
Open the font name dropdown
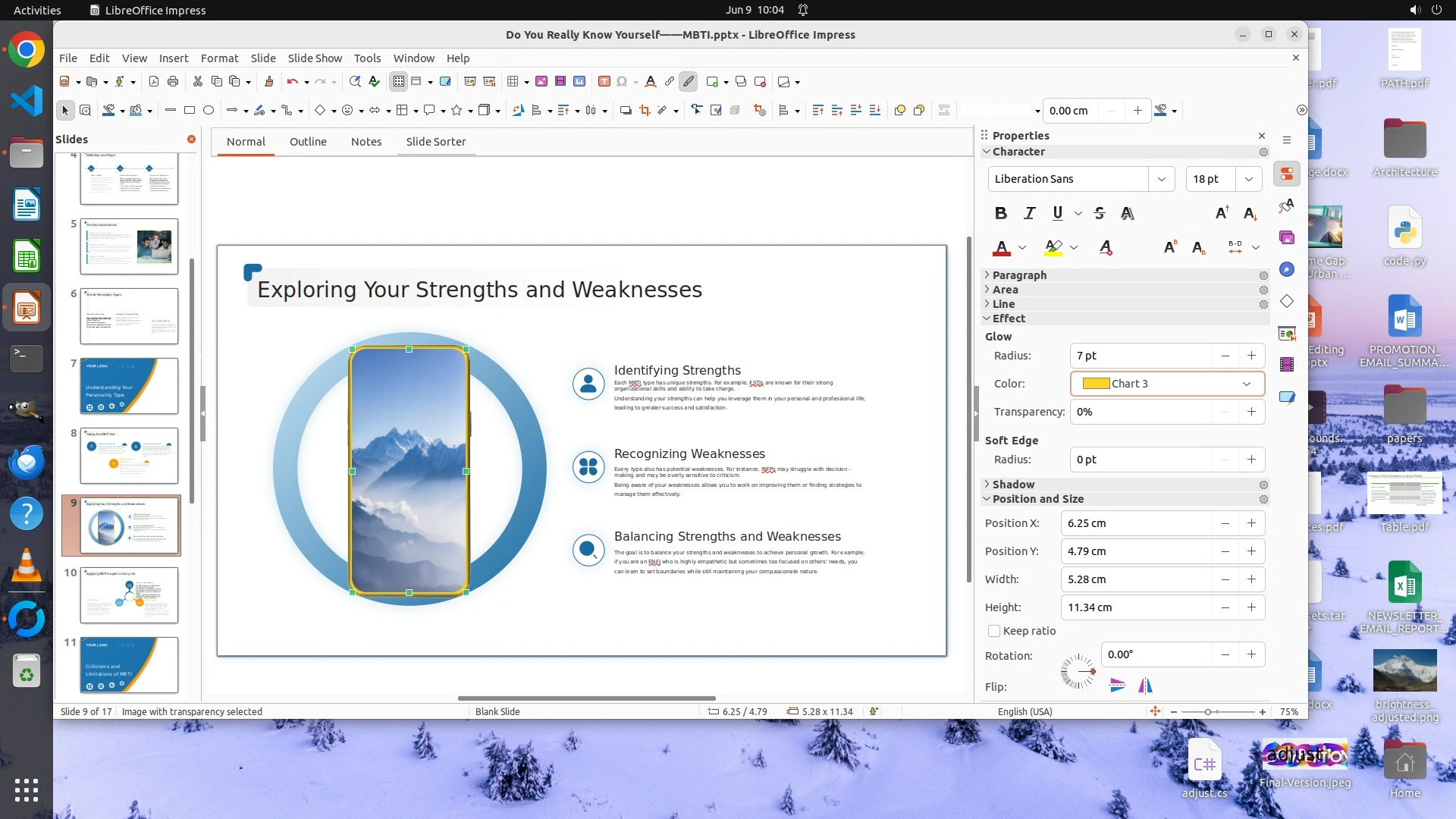tap(1161, 179)
